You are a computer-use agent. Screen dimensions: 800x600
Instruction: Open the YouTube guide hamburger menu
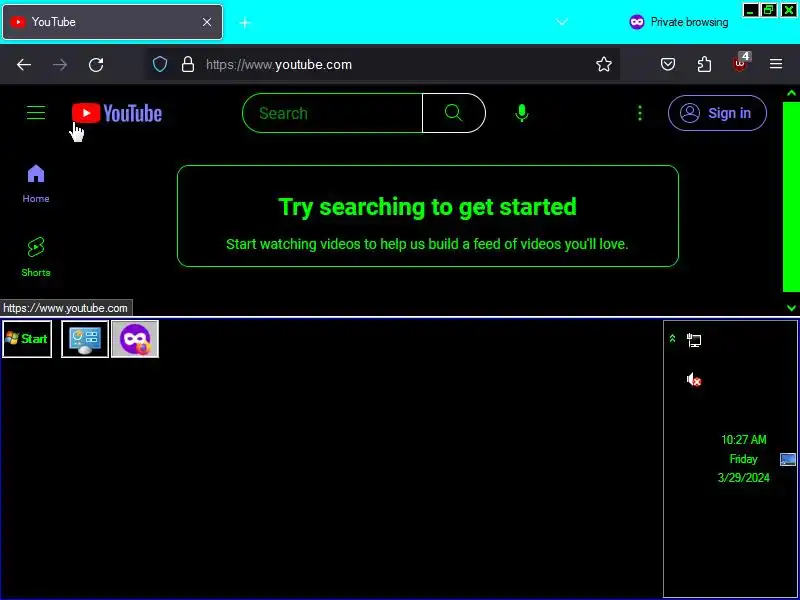(x=36, y=113)
